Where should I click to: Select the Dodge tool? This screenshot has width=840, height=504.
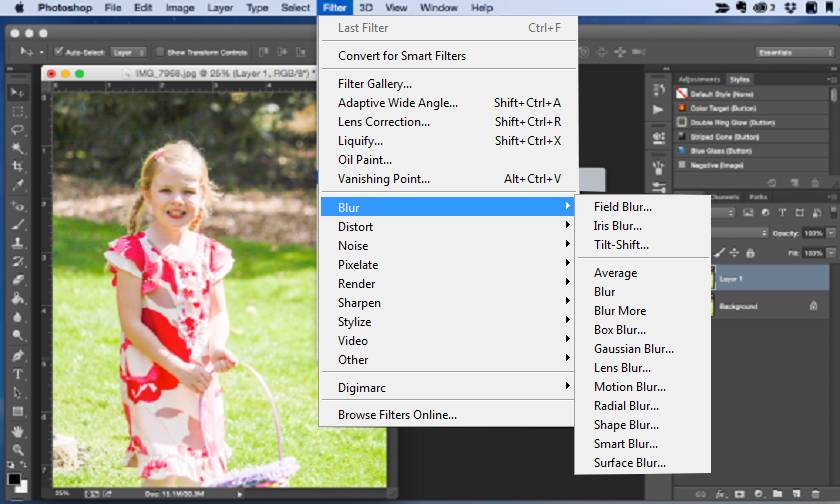click(17, 335)
